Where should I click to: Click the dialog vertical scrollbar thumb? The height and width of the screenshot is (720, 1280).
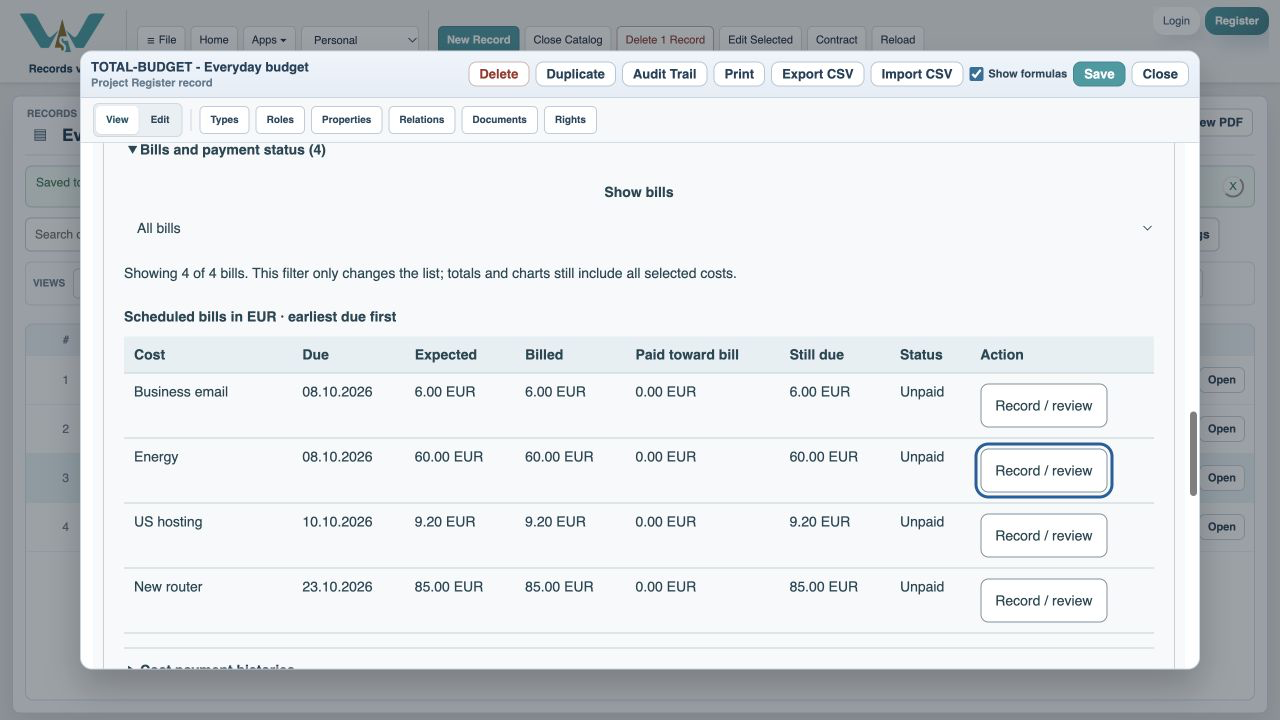1193,453
